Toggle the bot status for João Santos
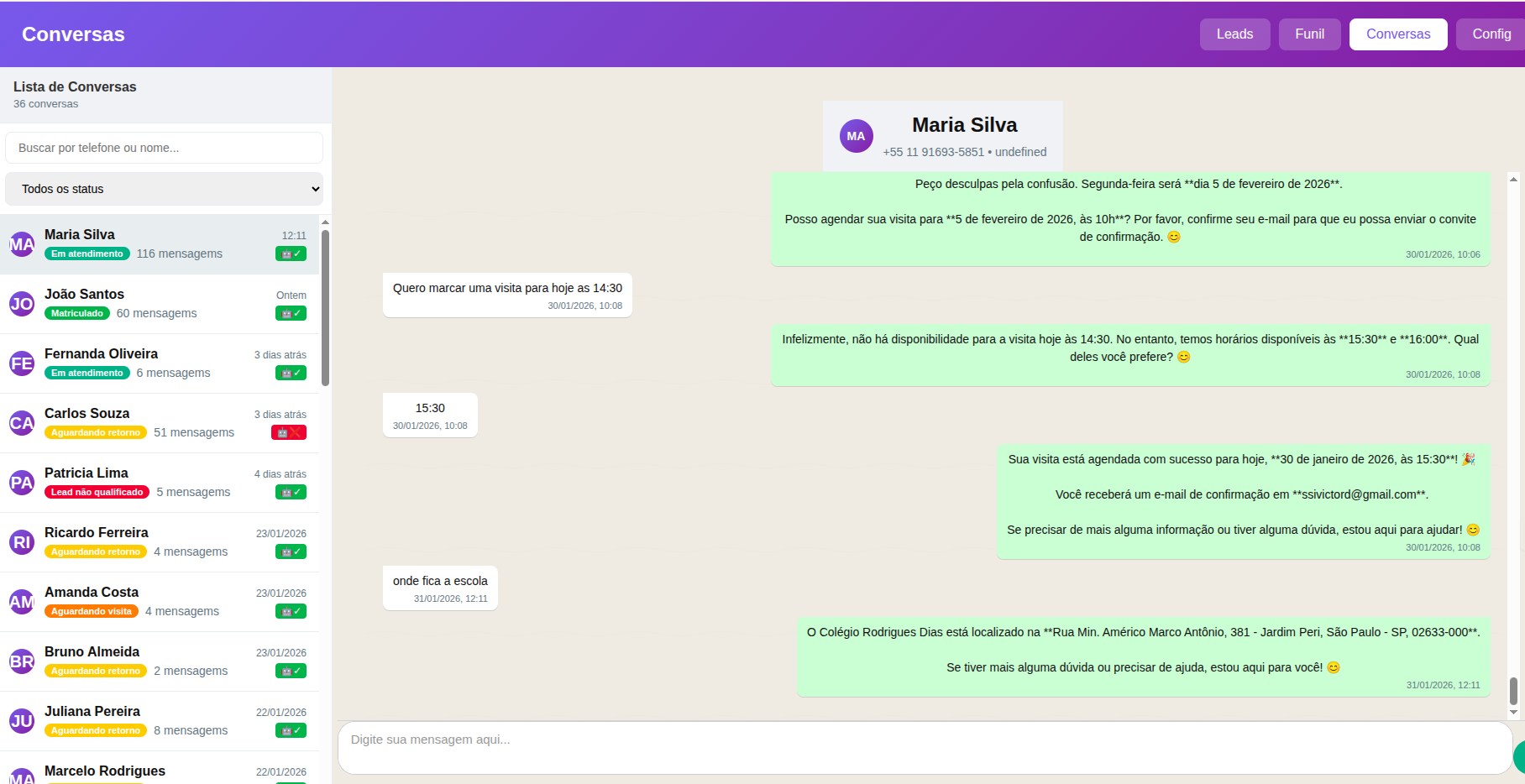 coord(291,313)
